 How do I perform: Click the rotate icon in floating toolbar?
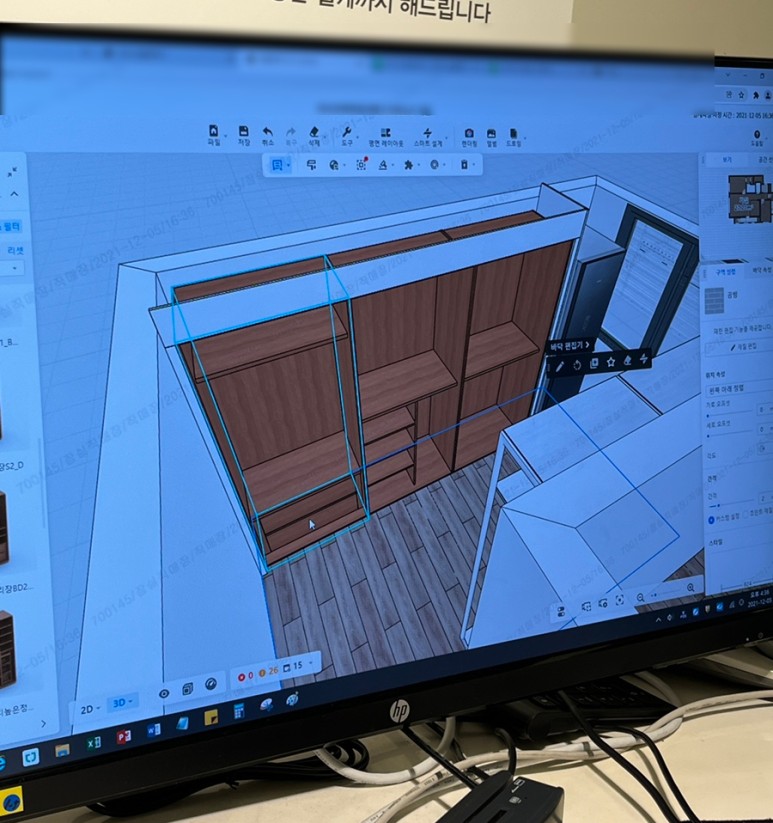(577, 365)
